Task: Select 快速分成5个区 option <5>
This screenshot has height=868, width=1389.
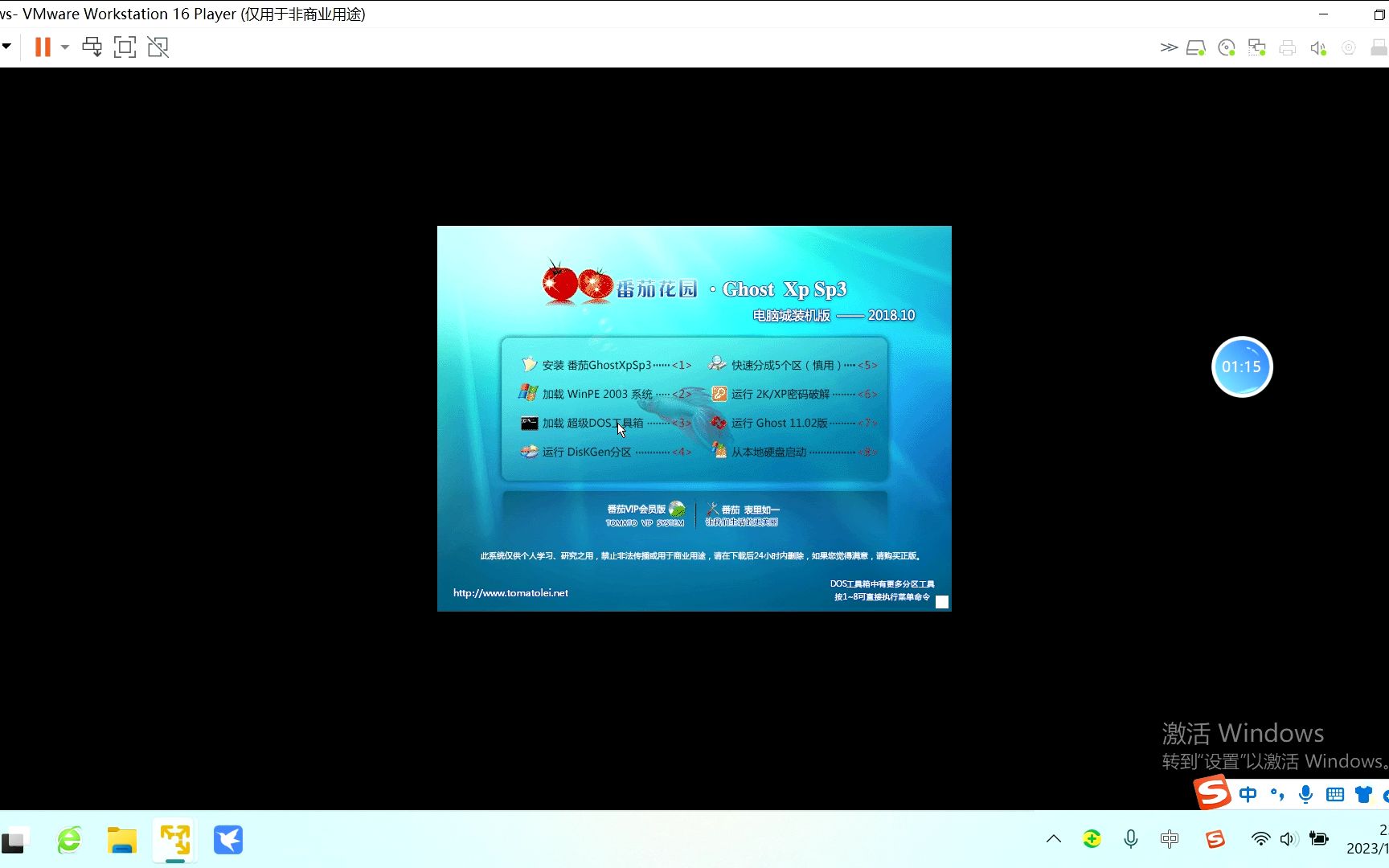Action: [793, 365]
